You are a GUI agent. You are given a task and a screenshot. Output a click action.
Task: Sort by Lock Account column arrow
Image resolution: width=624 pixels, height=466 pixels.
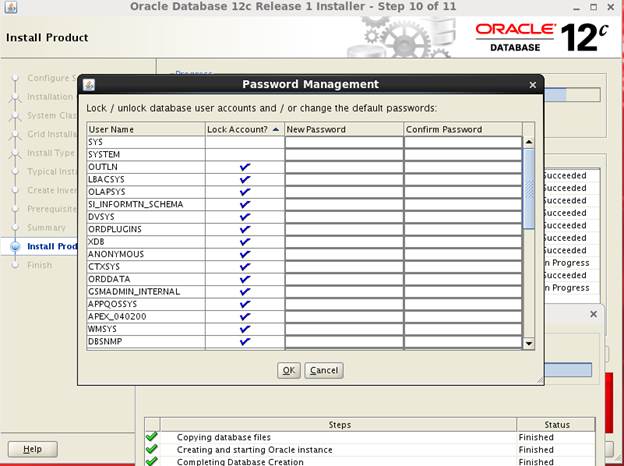pos(276,129)
